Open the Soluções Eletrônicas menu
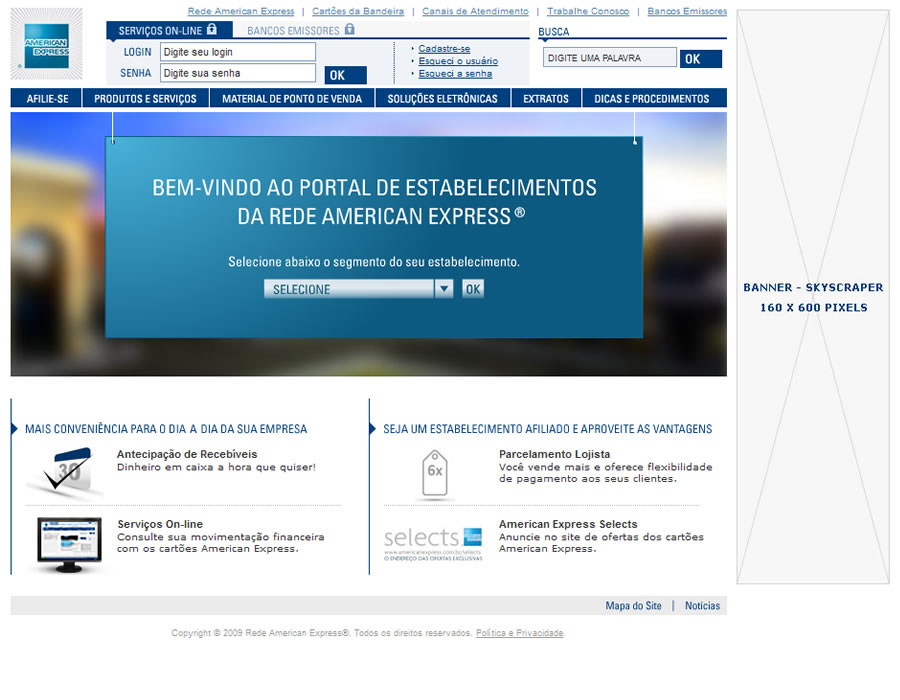 (x=443, y=99)
